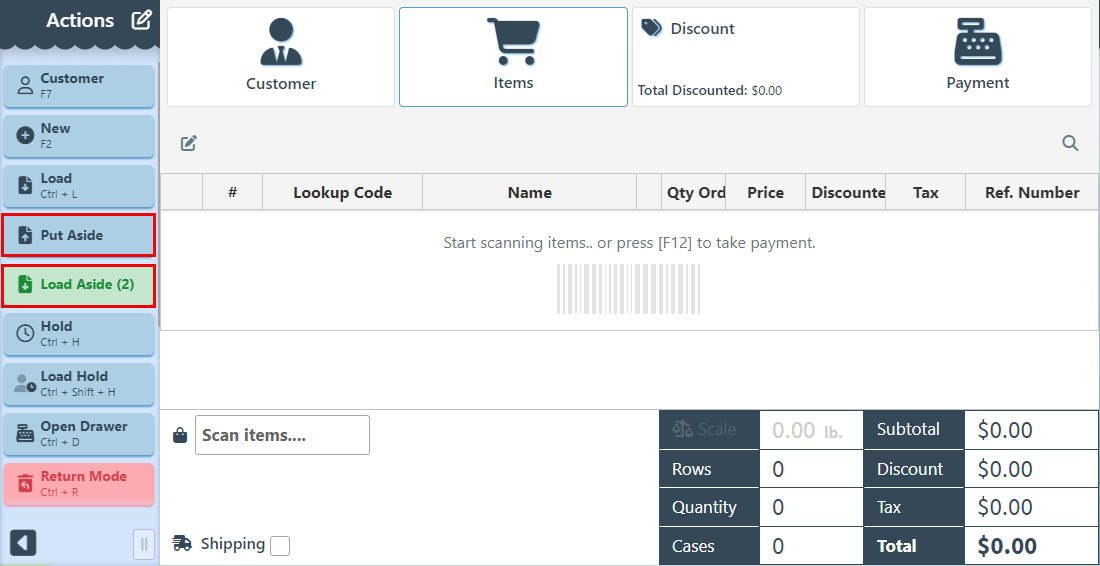Screen dimensions: 1100x566
Task: Click the Put Aside button
Action: [79, 235]
